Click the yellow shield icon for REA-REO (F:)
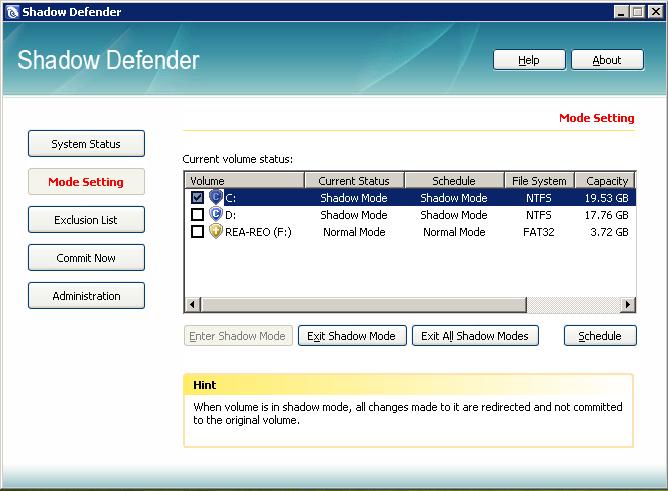 [216, 231]
